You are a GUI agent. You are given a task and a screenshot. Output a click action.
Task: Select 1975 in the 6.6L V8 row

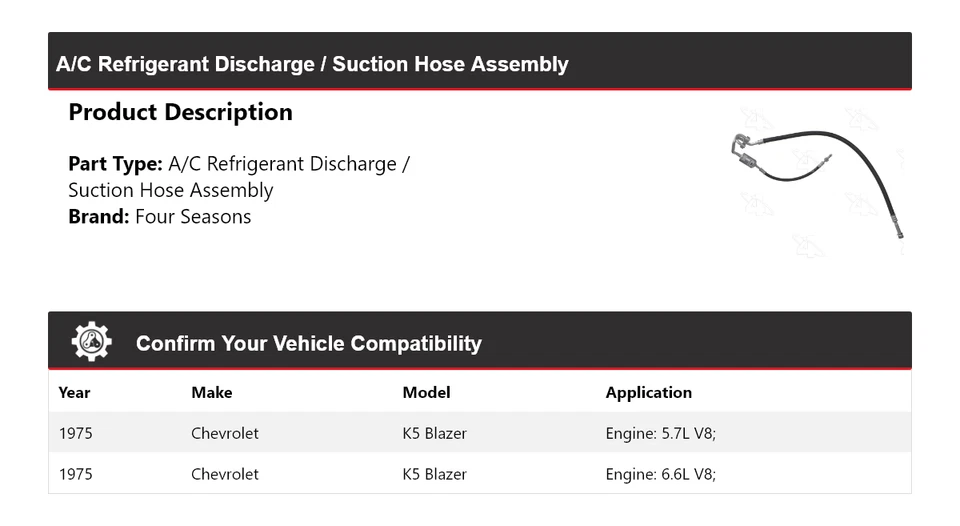point(76,474)
